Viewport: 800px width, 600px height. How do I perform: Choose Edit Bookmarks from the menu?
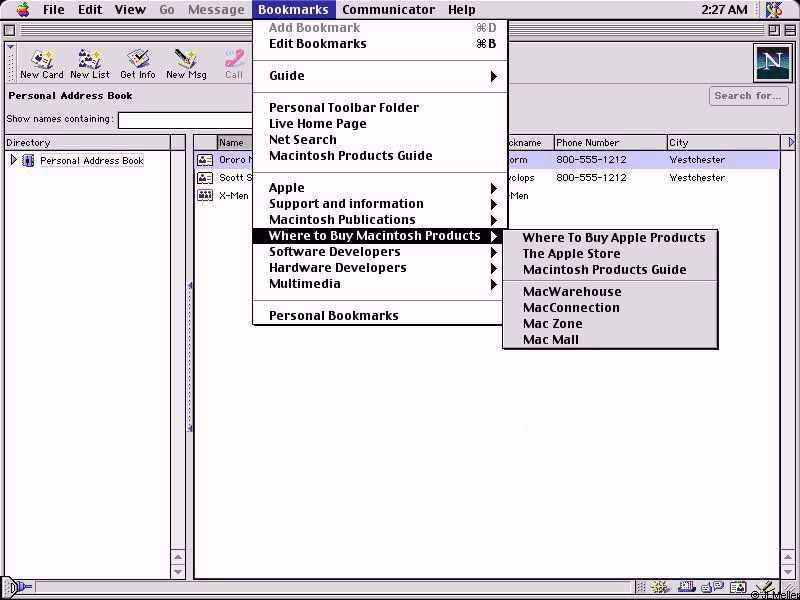381,44
